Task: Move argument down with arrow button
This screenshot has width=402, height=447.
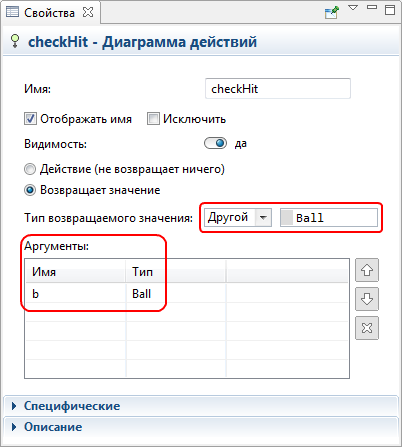Action: tap(367, 299)
